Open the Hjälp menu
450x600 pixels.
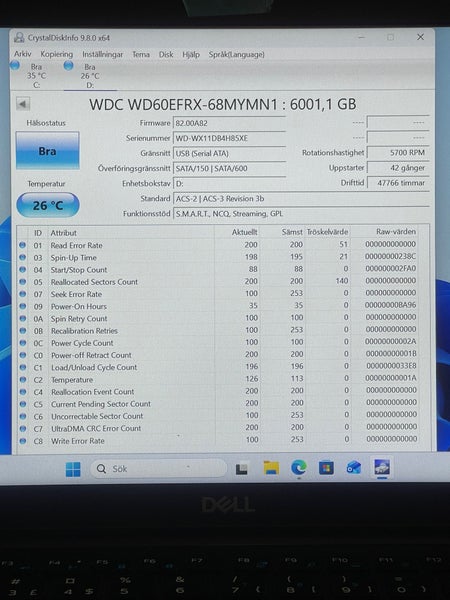coord(191,54)
